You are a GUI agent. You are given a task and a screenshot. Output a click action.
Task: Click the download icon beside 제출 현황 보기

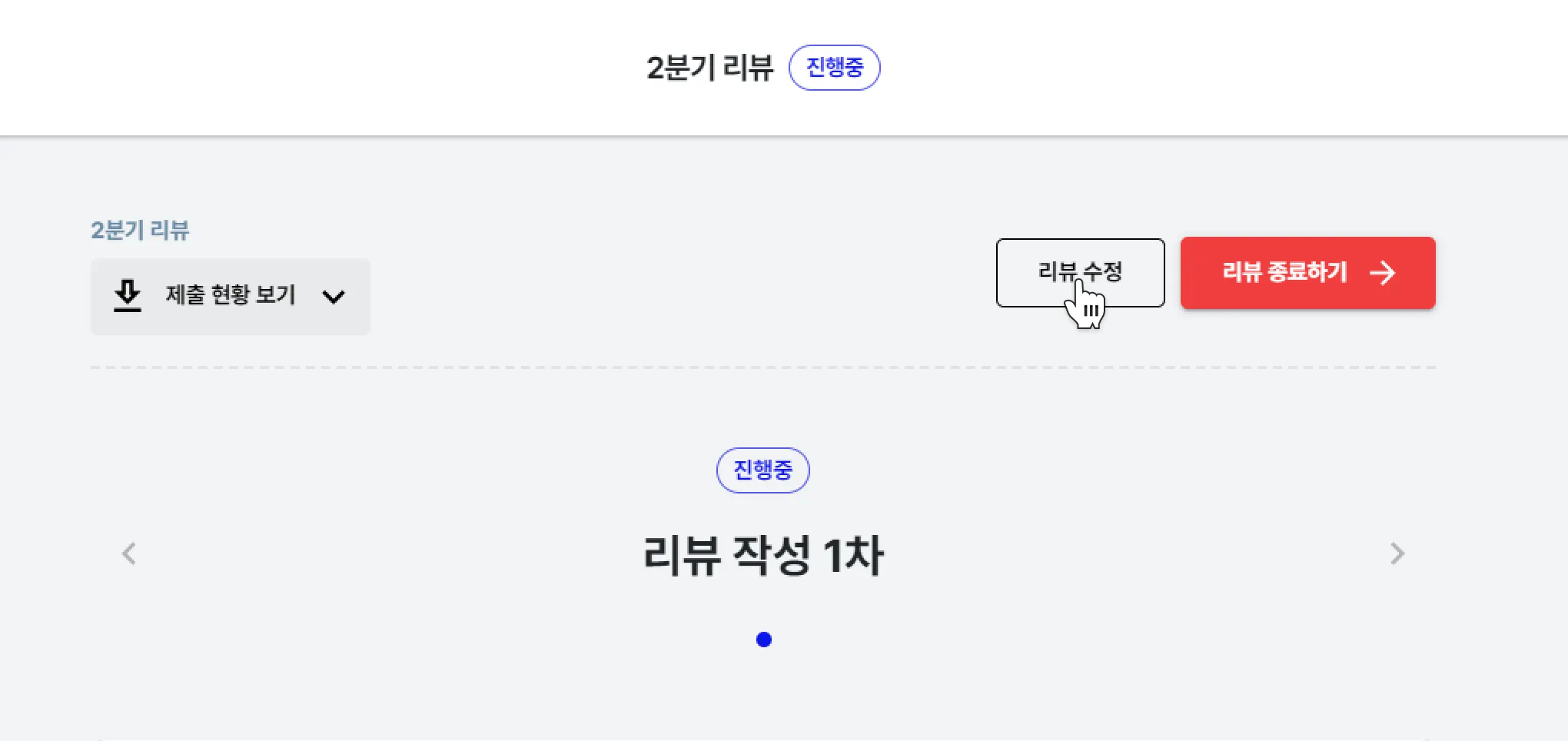pos(128,296)
